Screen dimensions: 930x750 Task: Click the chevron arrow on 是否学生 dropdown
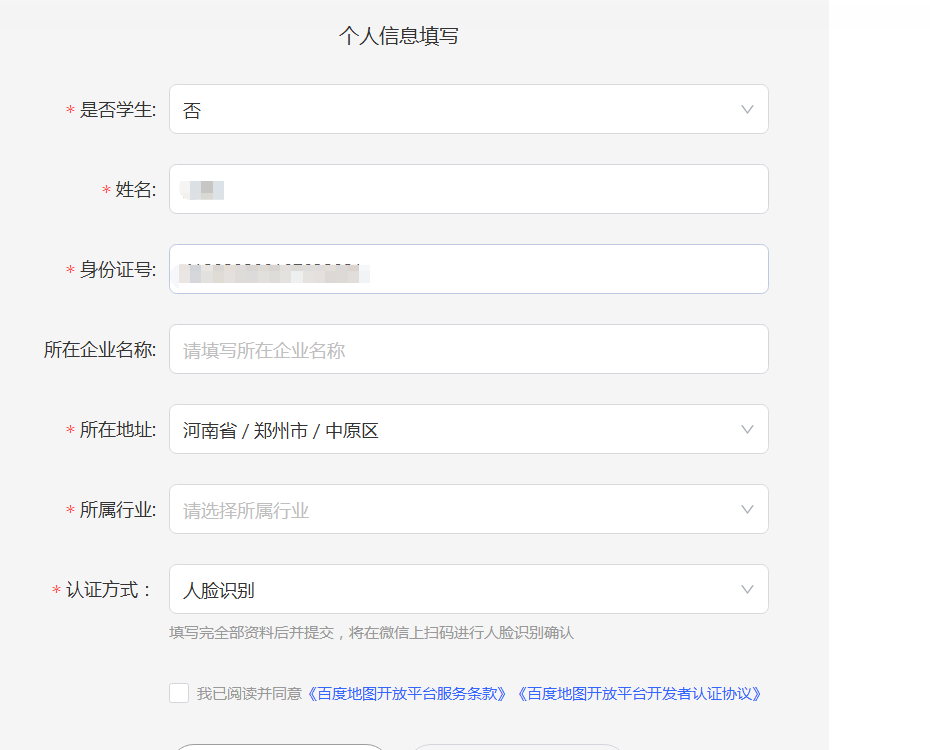coord(747,109)
